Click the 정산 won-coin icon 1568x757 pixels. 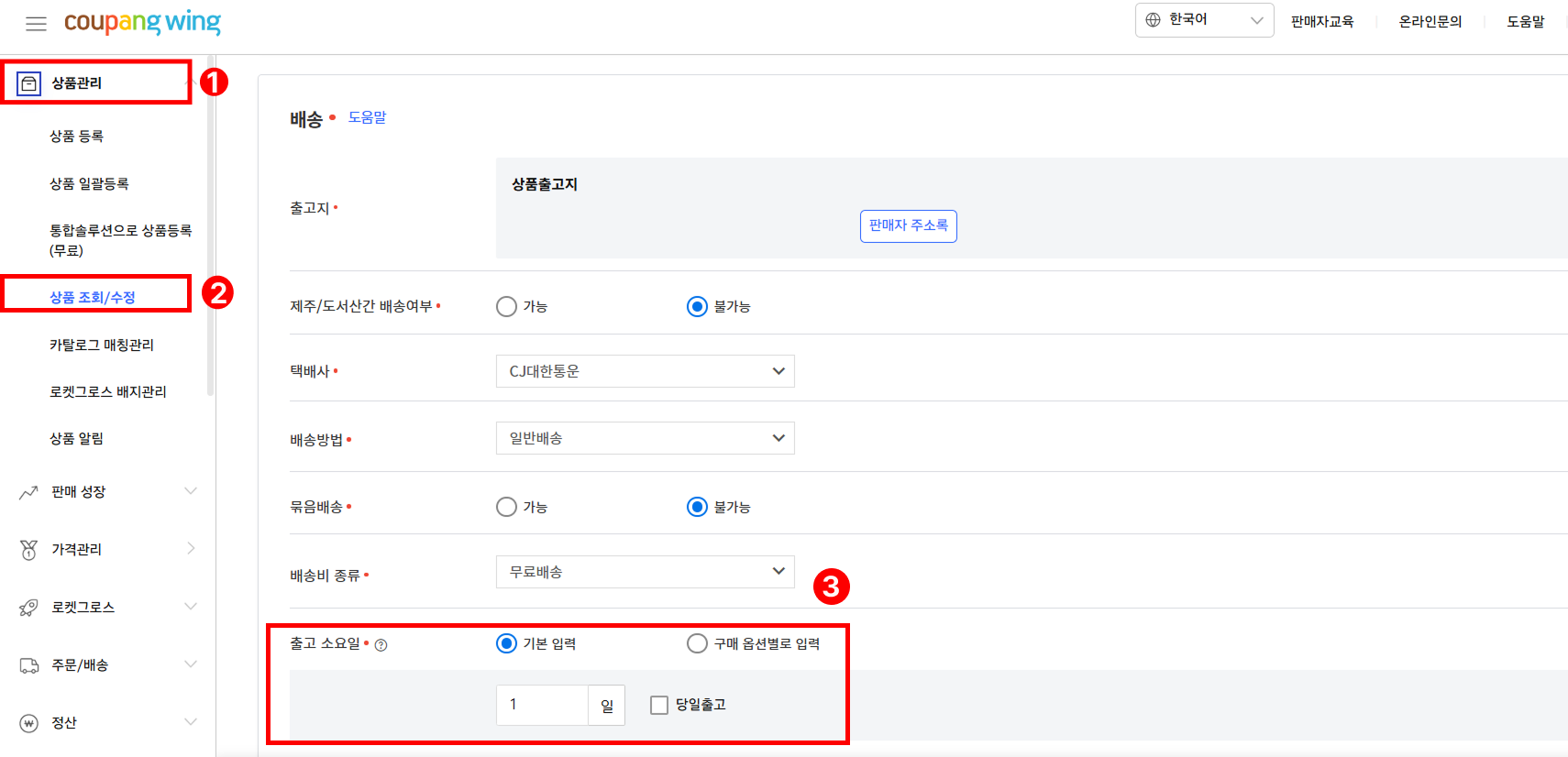28,723
